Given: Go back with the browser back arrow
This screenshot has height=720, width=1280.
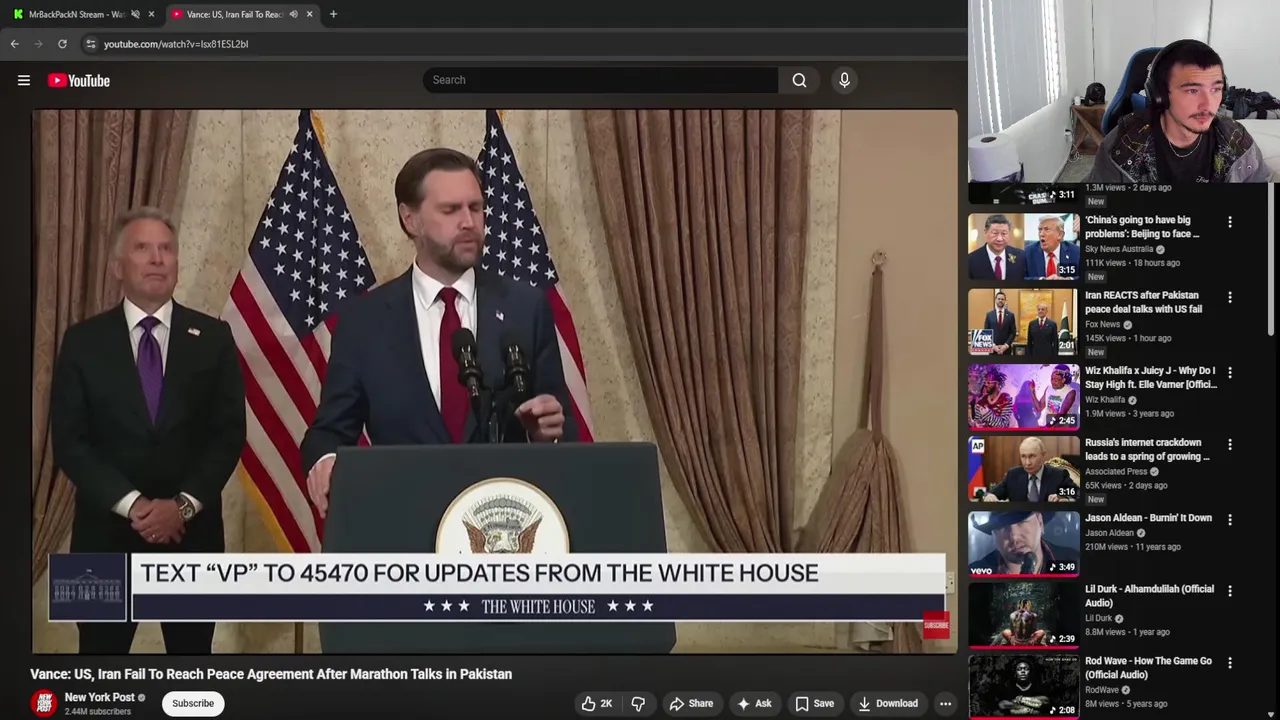Looking at the screenshot, I should 14,44.
